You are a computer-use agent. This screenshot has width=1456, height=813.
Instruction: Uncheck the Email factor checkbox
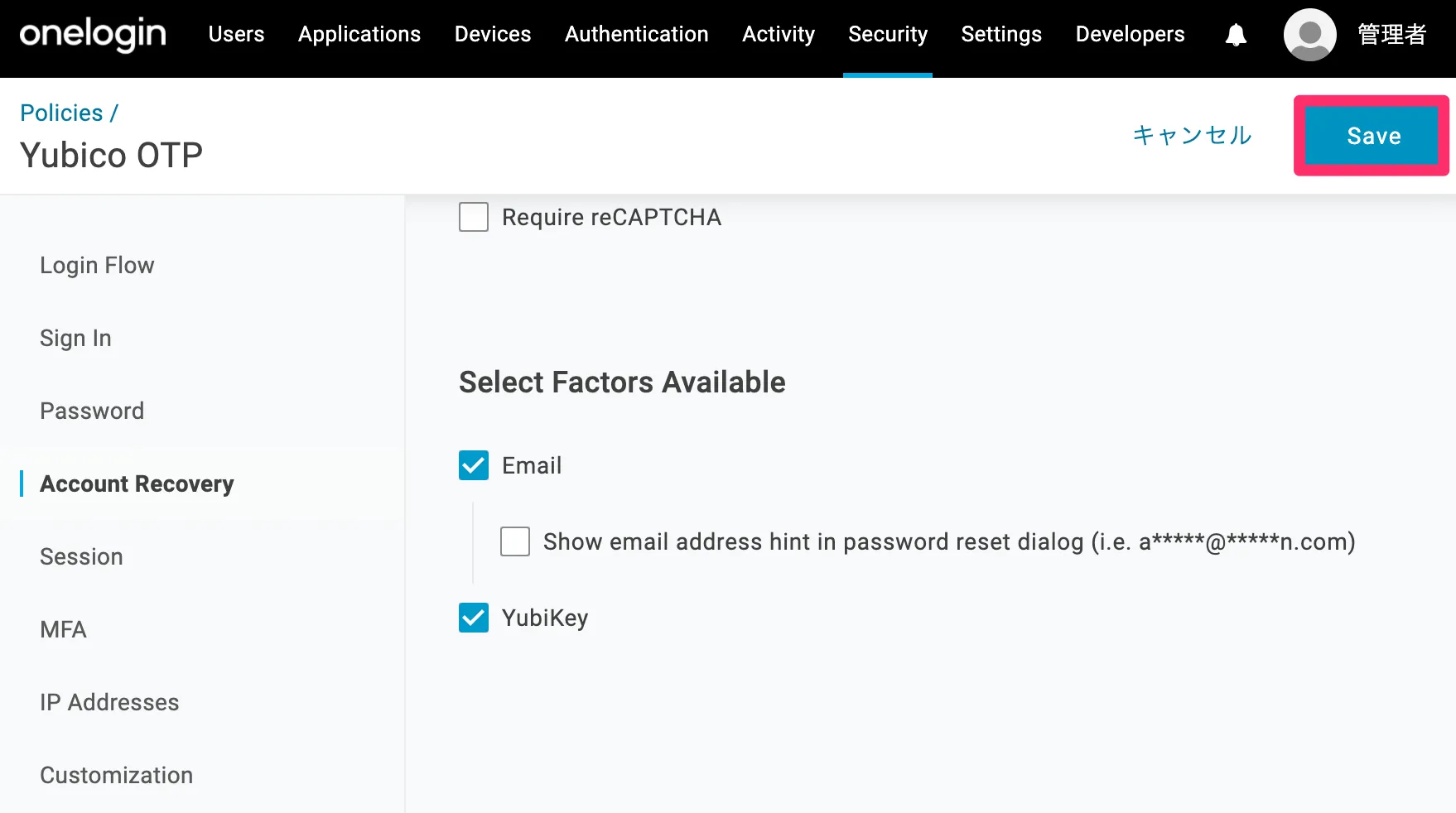coord(474,465)
